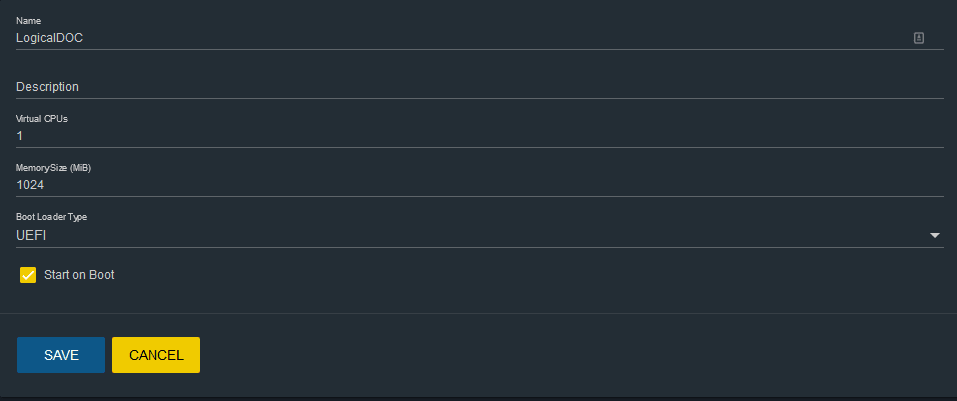Click the Name field label
The height and width of the screenshot is (401, 957).
30,18
